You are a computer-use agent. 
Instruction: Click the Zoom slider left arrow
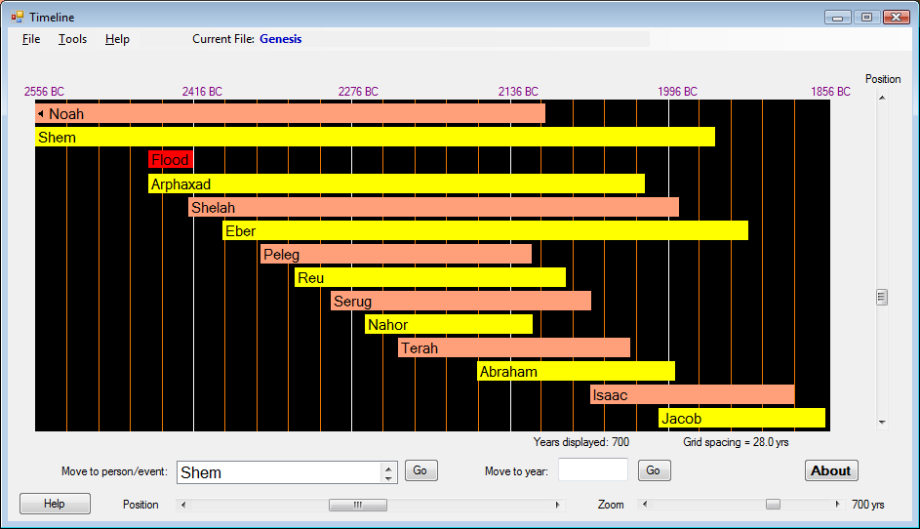[x=645, y=505]
